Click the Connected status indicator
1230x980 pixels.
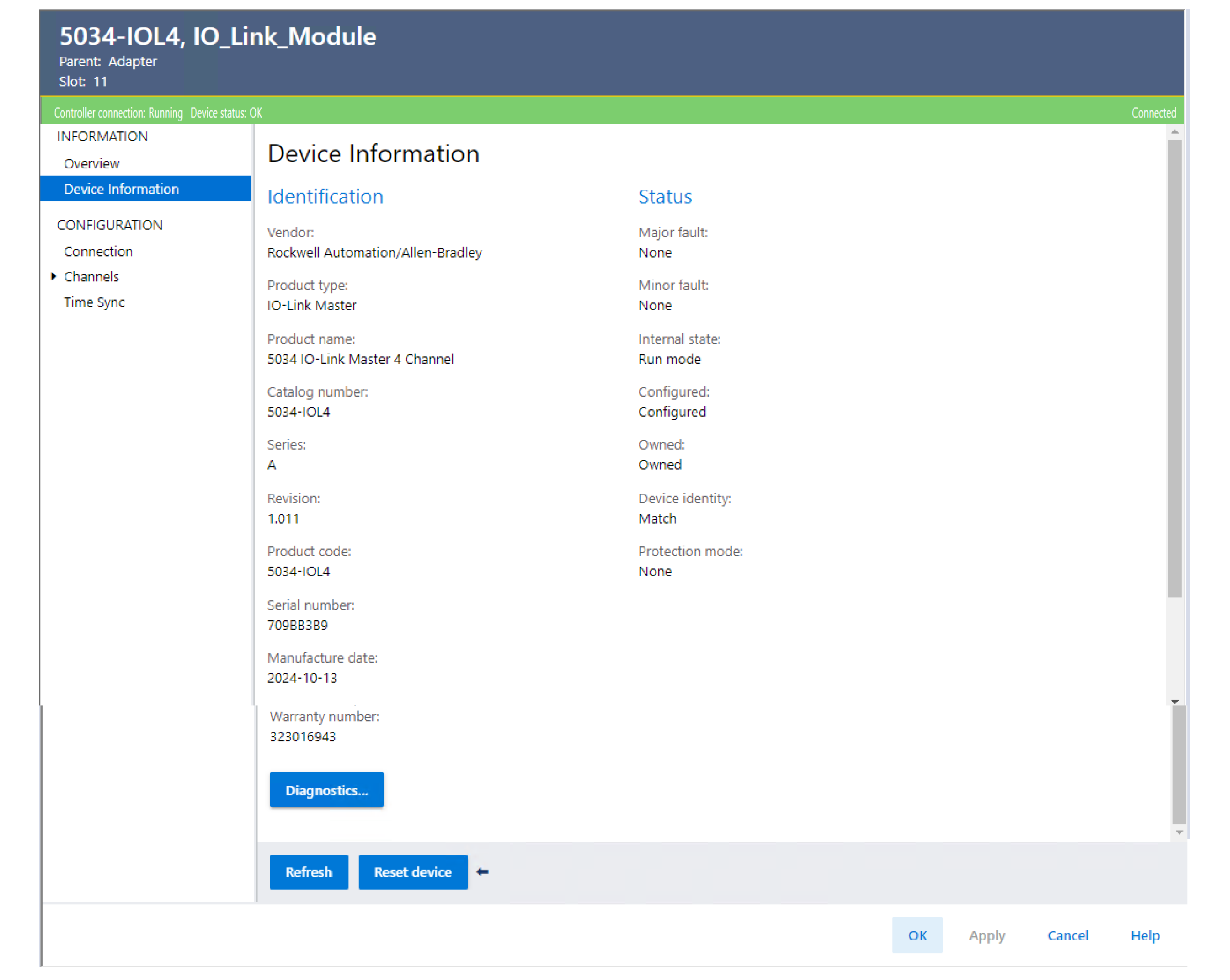pos(1154,113)
